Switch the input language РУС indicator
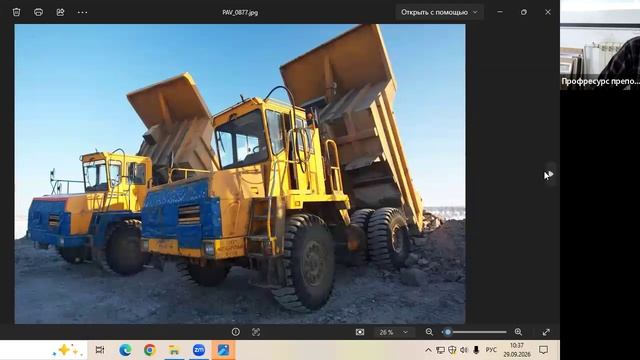The height and width of the screenshot is (360, 640). [491, 350]
